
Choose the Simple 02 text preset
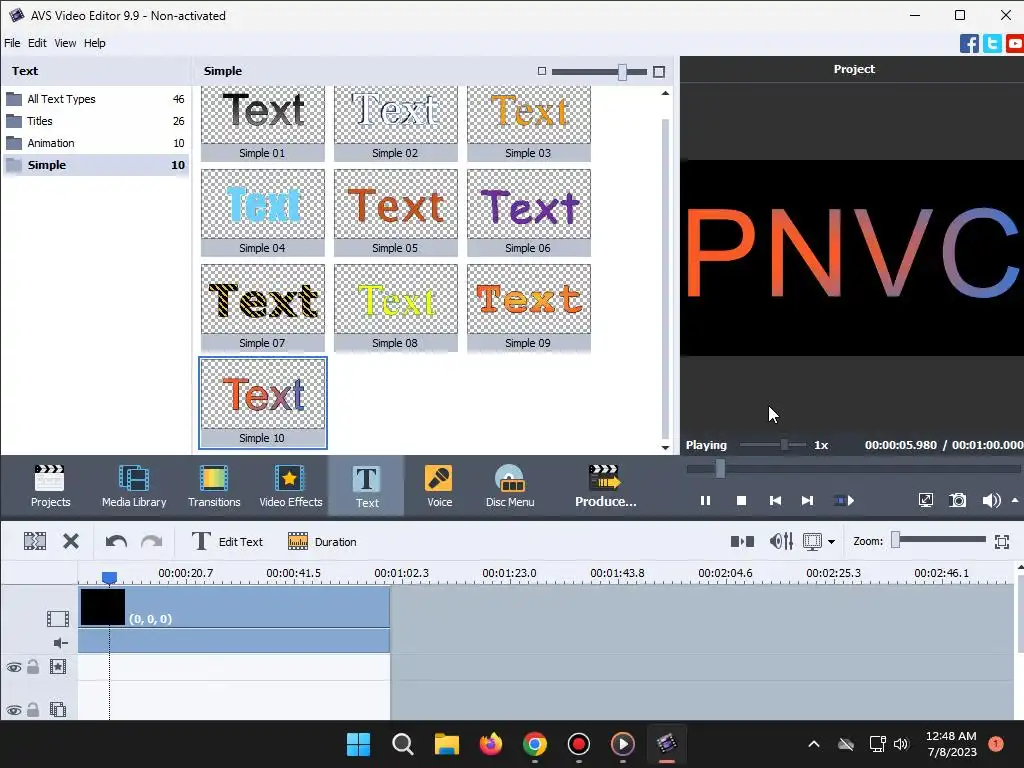point(396,123)
